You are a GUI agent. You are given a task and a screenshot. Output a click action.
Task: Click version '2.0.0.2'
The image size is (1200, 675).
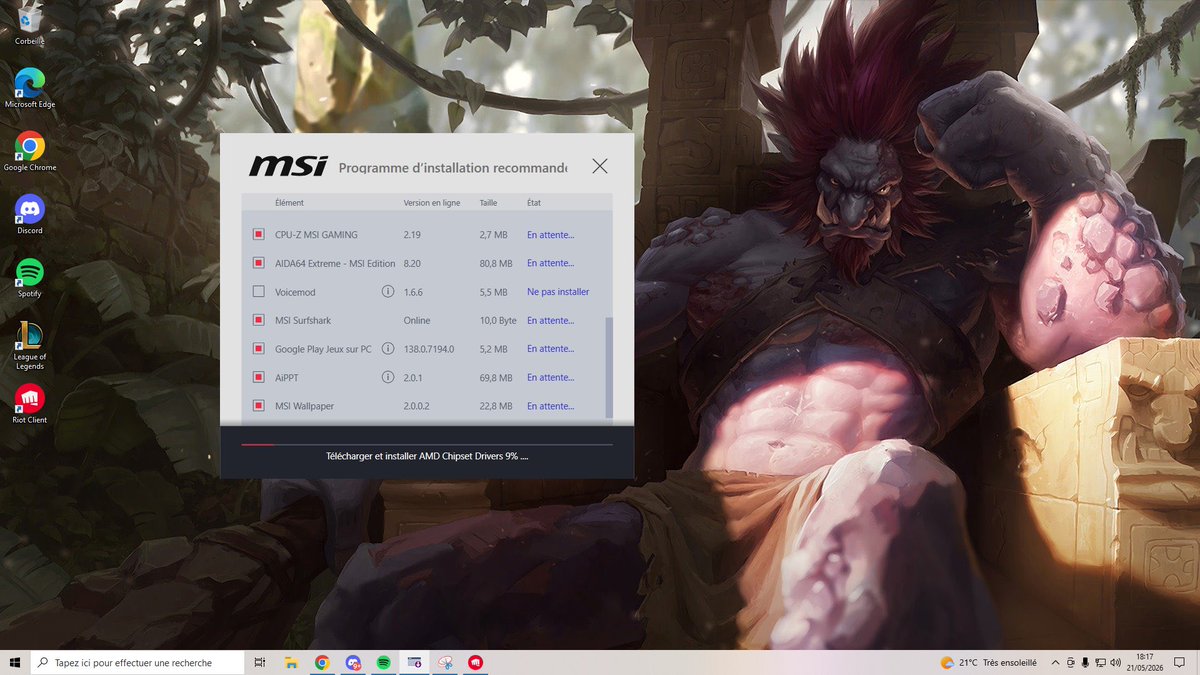point(417,406)
